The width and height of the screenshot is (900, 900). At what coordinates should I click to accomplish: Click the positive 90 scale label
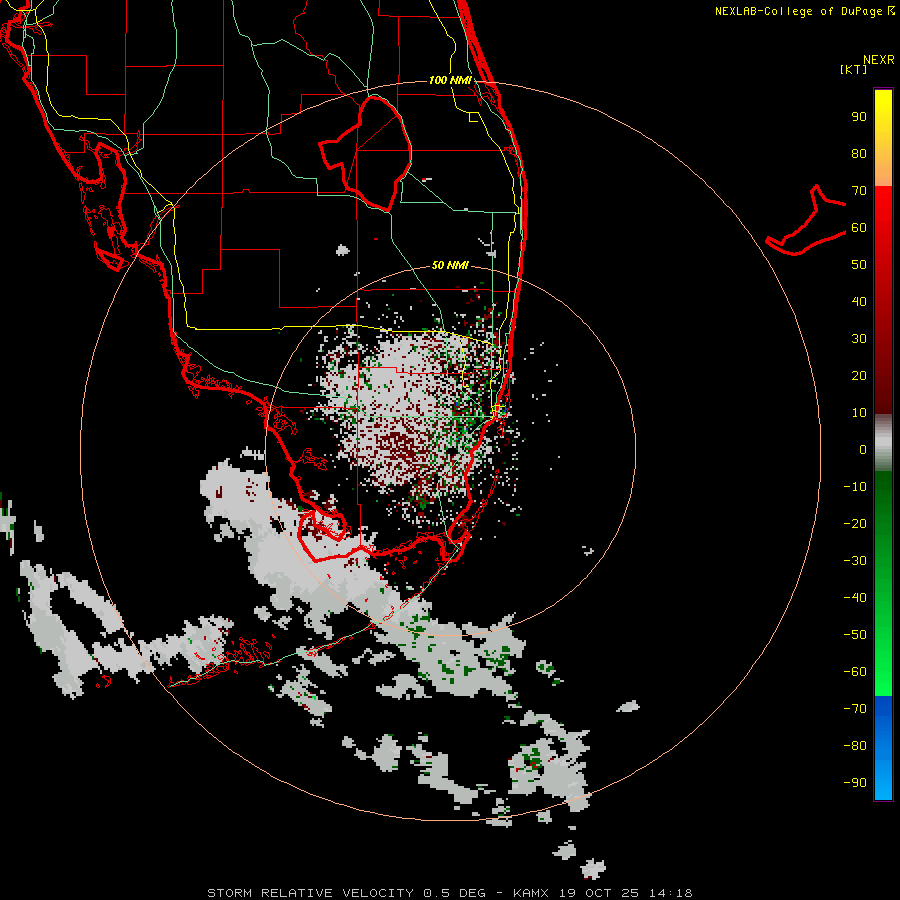[859, 117]
